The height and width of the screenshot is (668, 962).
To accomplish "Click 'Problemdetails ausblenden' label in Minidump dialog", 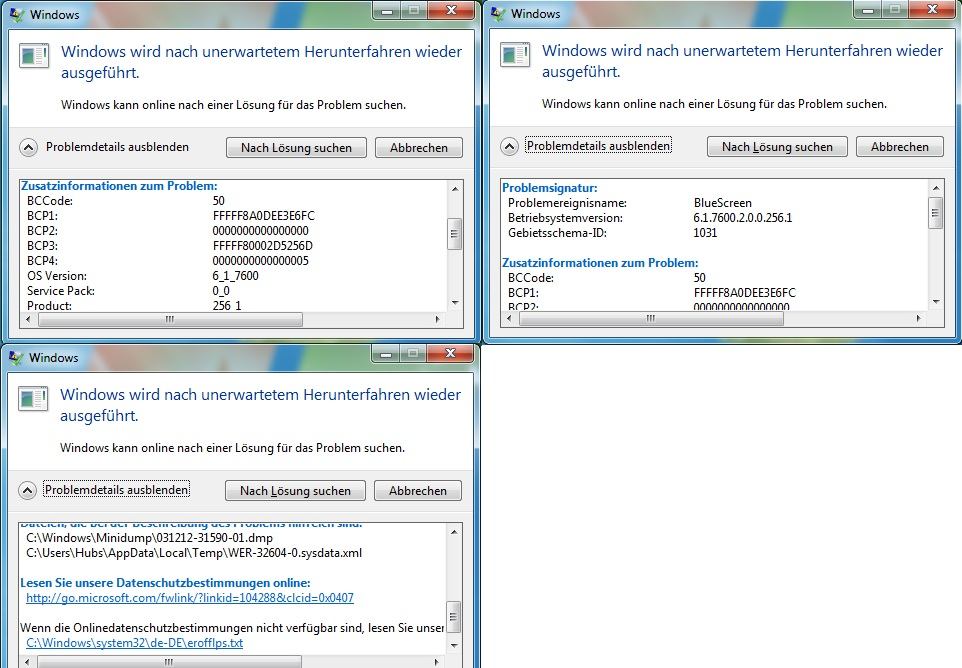I will 117,489.
